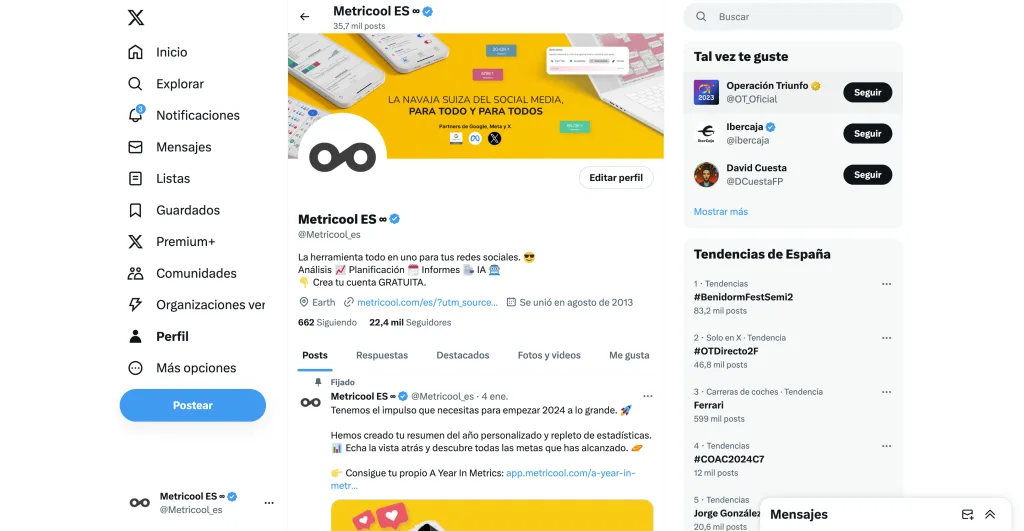Open Mensajes via the envelope icon
This screenshot has height=531, width=1024.
(x=135, y=147)
